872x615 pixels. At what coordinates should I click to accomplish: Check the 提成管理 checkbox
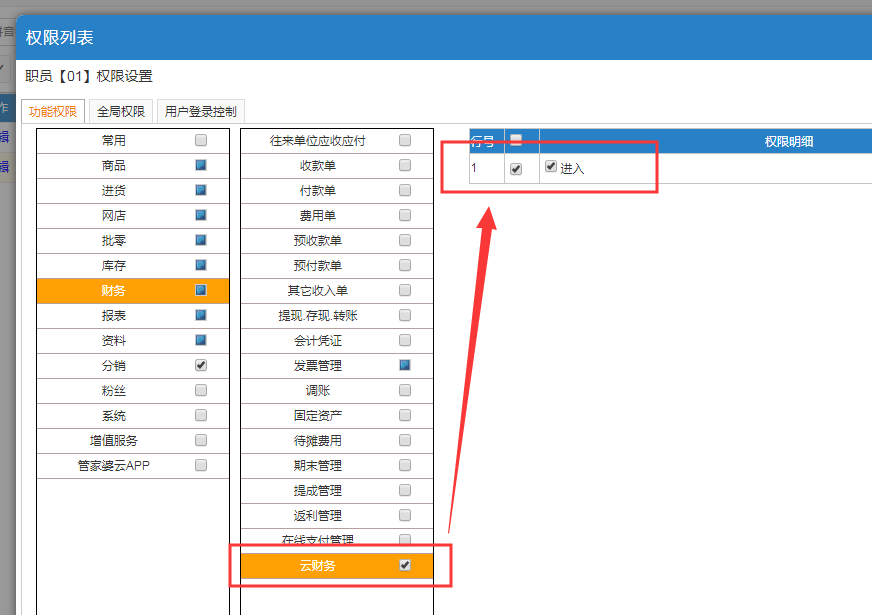pyautogui.click(x=405, y=490)
